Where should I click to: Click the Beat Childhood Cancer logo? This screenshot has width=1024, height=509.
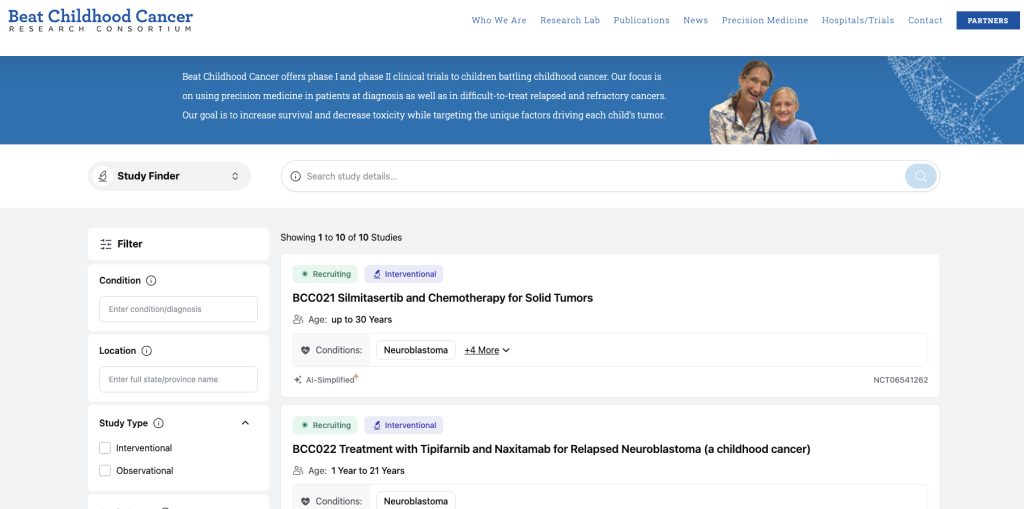click(x=101, y=20)
